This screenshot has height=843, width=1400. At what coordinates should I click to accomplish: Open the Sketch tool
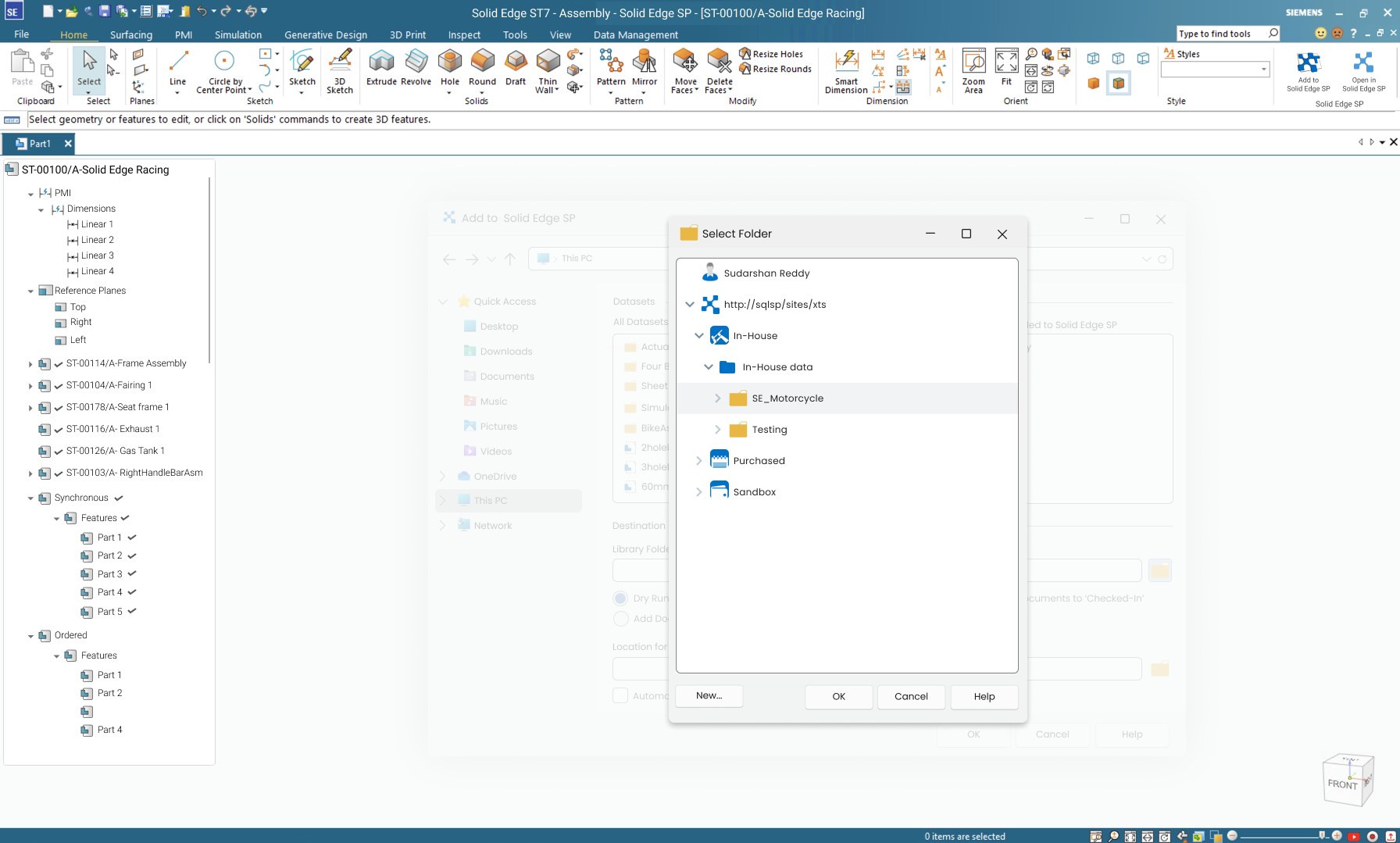click(x=302, y=67)
